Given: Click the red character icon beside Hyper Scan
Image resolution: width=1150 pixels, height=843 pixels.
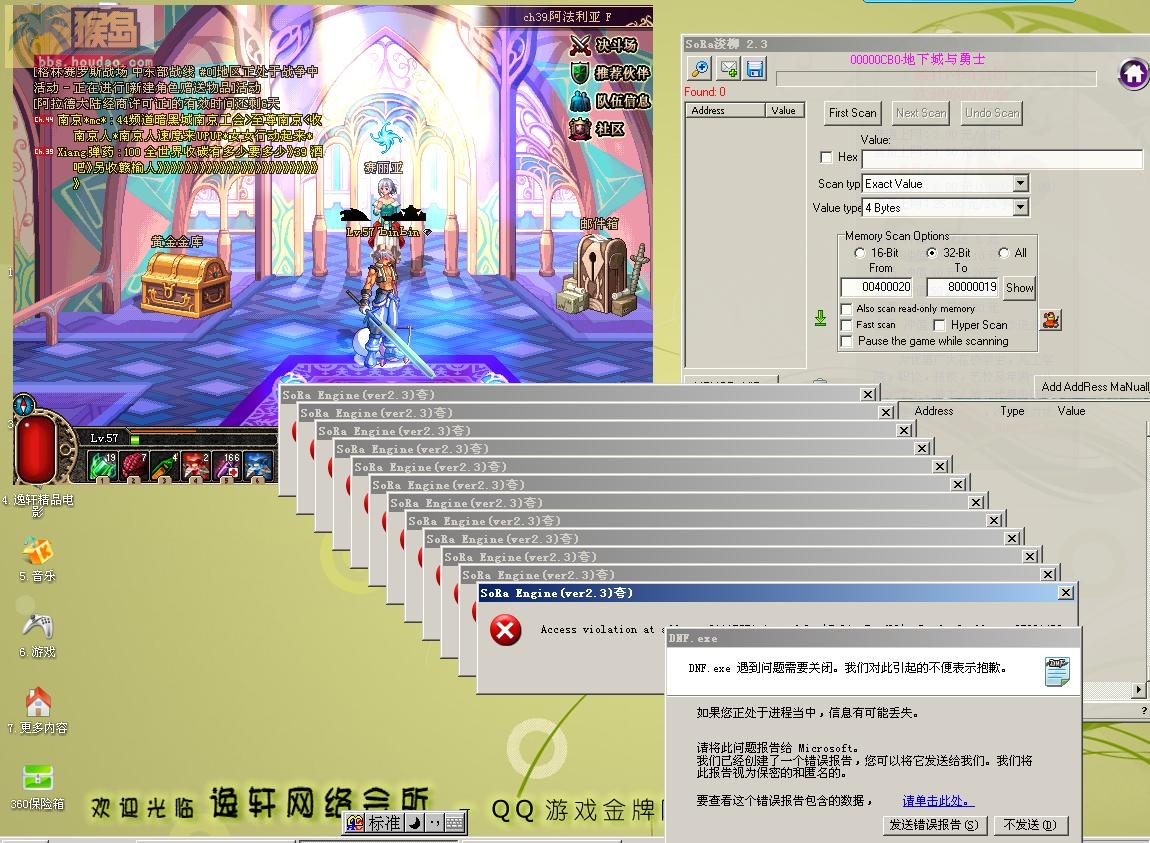Looking at the screenshot, I should pos(1051,320).
